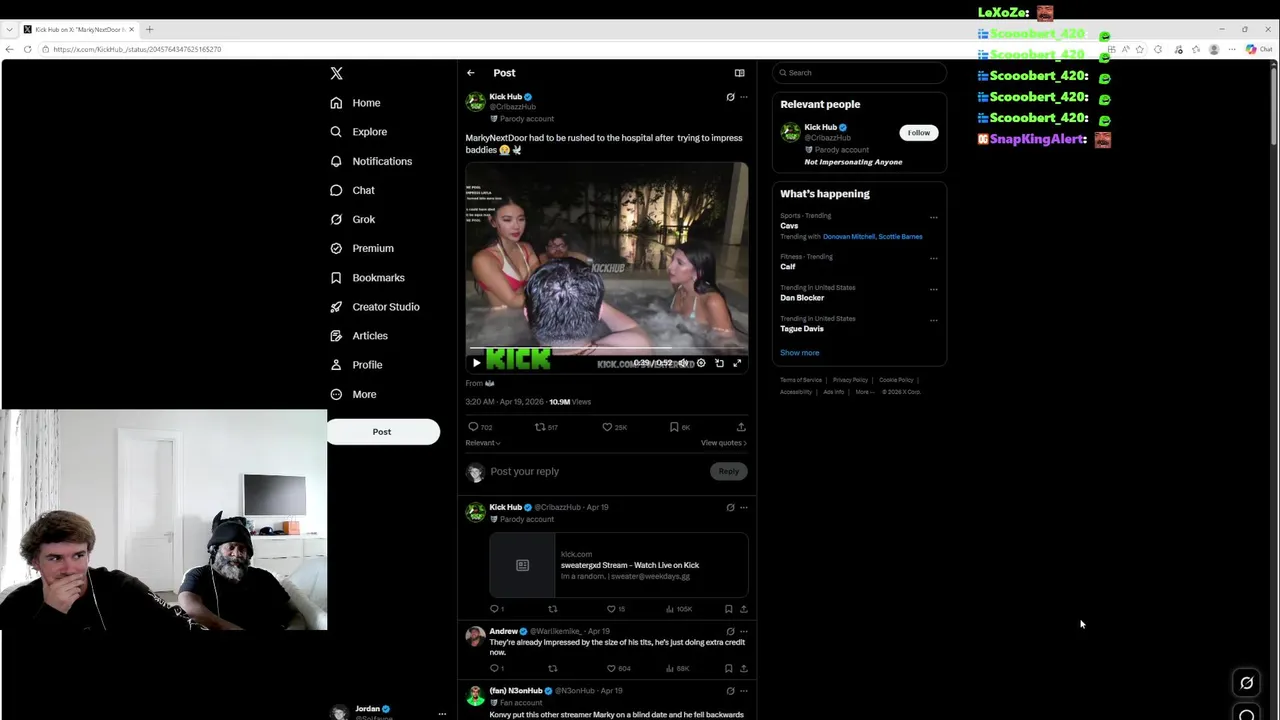This screenshot has height=720, width=1280.
Task: Bookmark the main post showing 6K
Action: pyautogui.click(x=679, y=427)
